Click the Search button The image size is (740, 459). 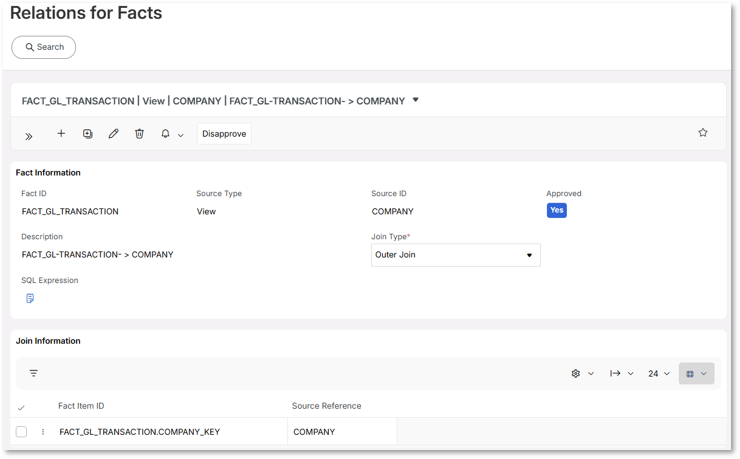click(x=43, y=47)
